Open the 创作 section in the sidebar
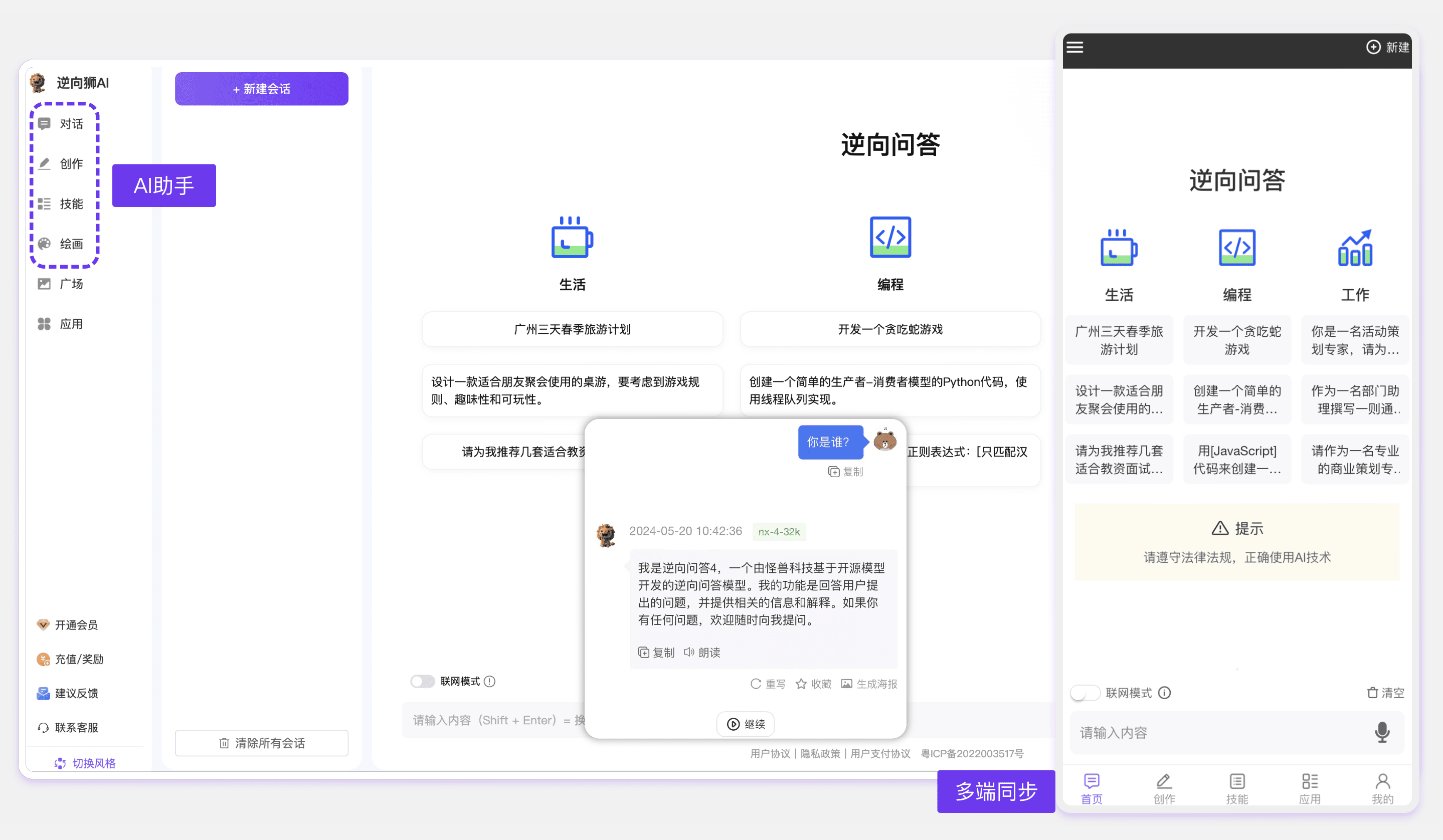The width and height of the screenshot is (1443, 840). coord(61,164)
